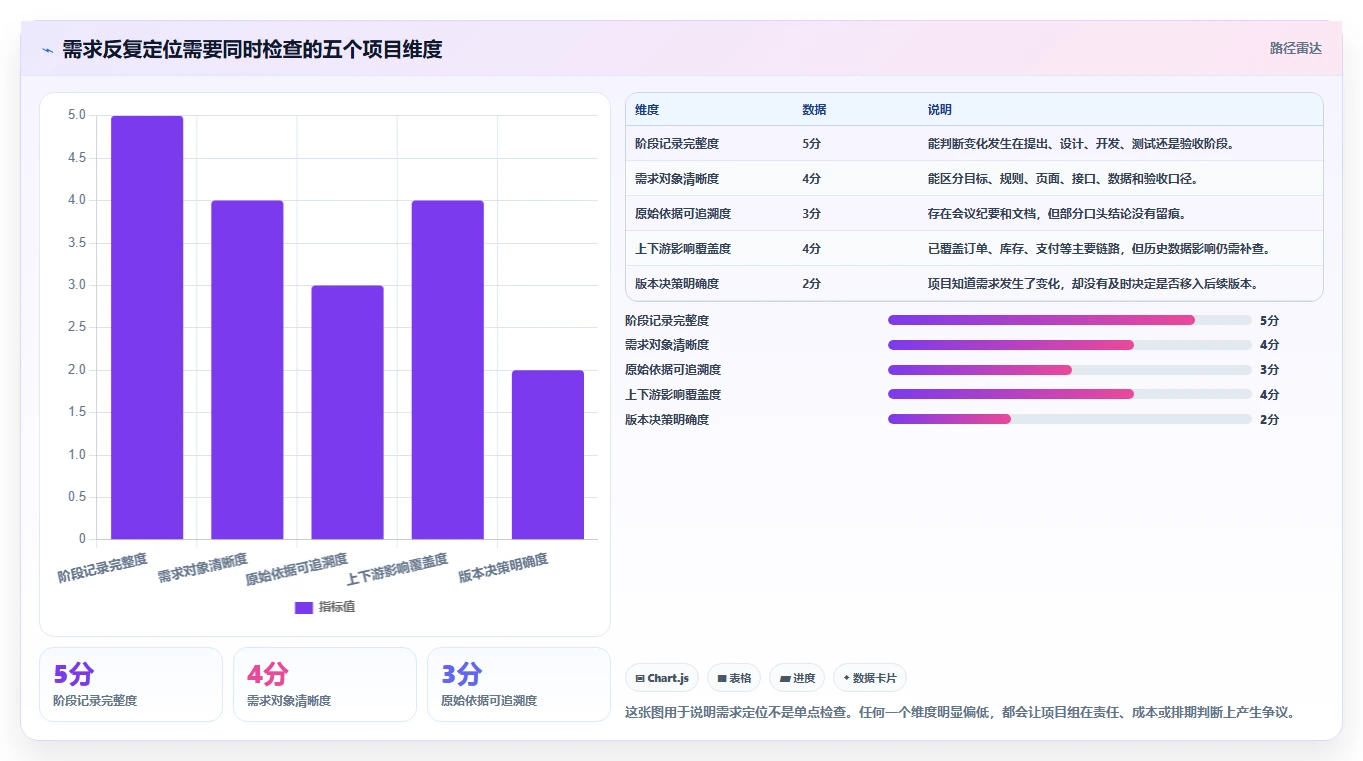Select the 原始依据可追溯度 table row cell
This screenshot has width=1363, height=761.
pyautogui.click(x=683, y=214)
